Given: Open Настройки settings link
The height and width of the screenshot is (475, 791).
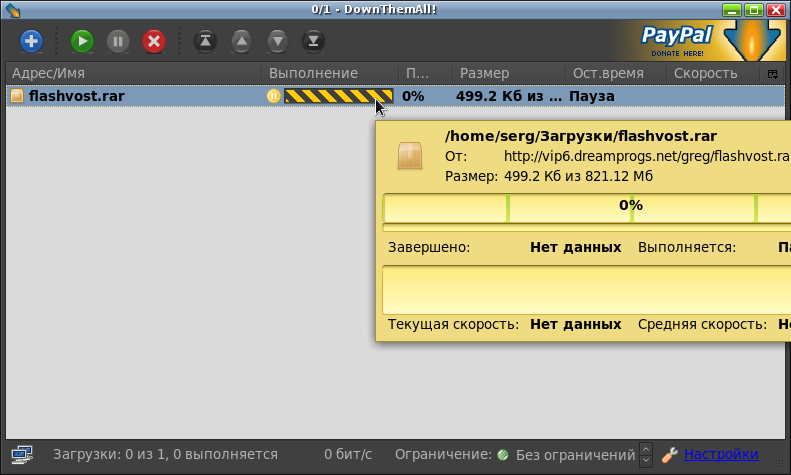Looking at the screenshot, I should 721,454.
